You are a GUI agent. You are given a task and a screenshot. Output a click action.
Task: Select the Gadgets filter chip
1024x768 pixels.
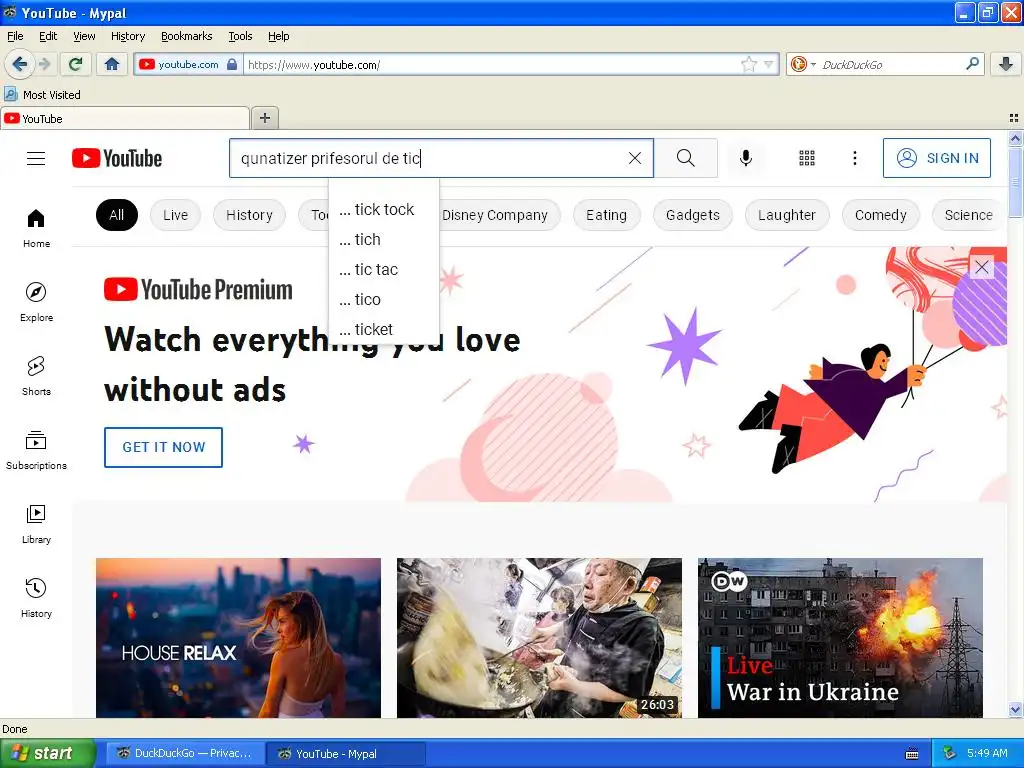[x=692, y=215]
